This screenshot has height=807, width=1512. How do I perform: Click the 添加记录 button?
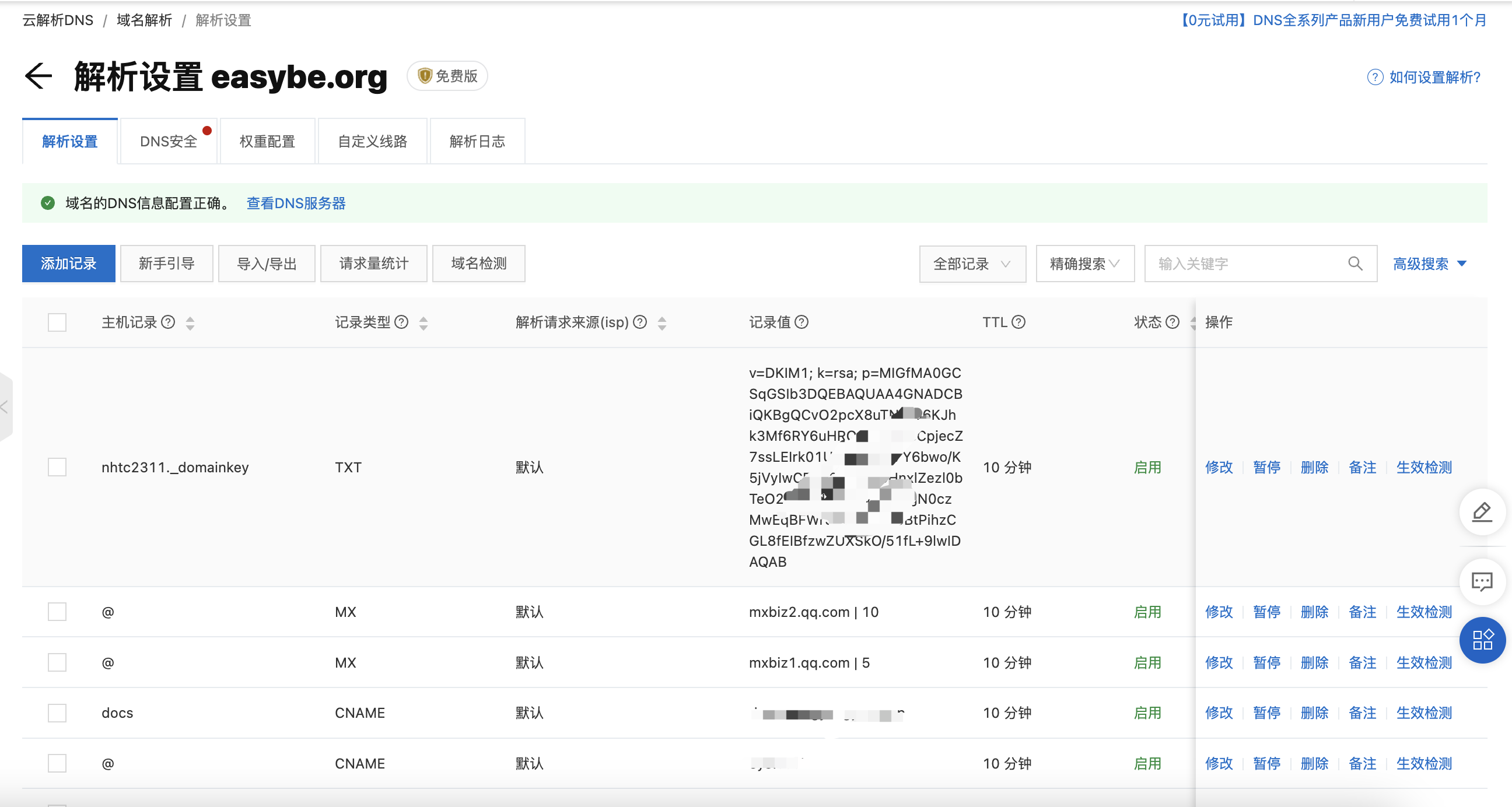point(69,264)
